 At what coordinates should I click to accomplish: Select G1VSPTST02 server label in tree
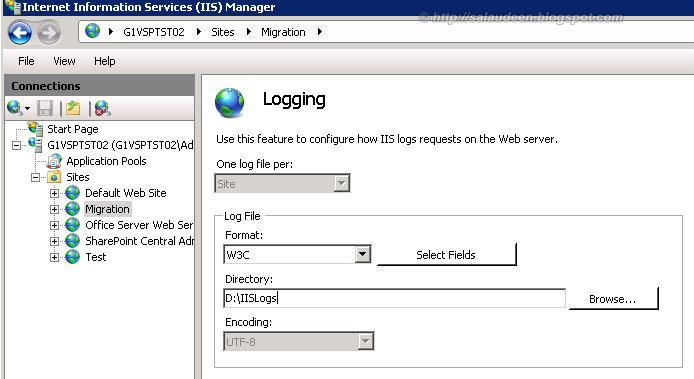pyautogui.click(x=120, y=145)
